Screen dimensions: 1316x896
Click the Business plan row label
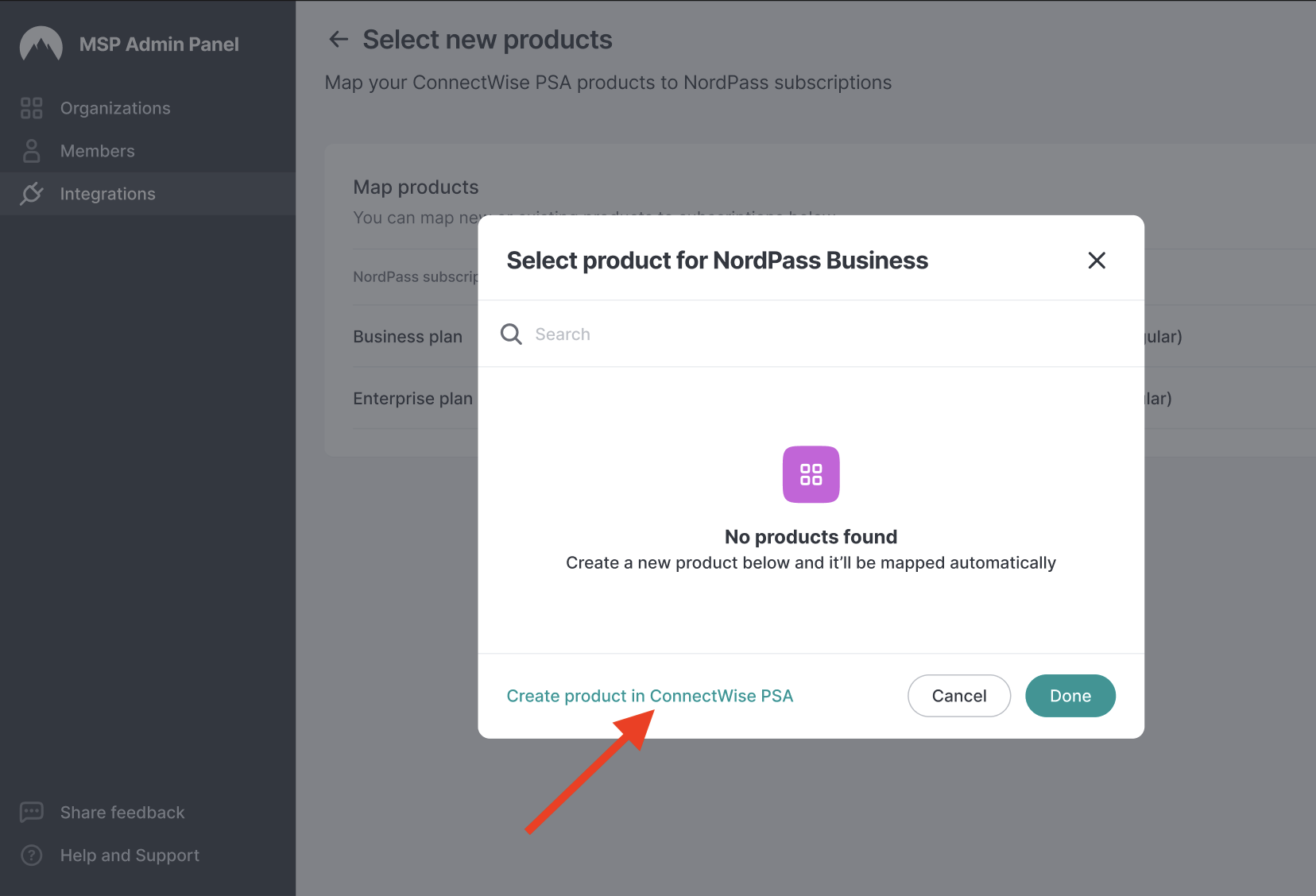(x=408, y=337)
